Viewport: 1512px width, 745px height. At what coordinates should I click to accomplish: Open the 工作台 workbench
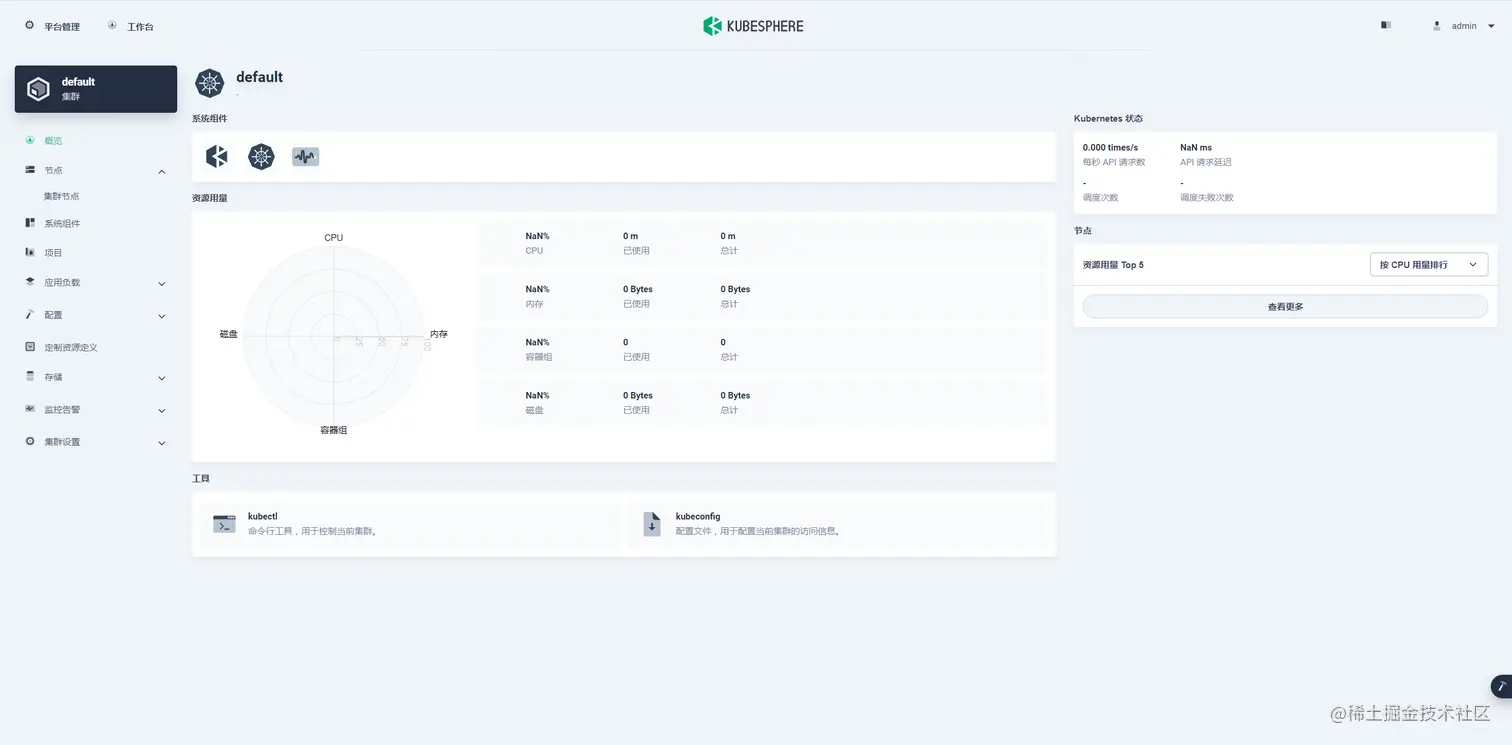[131, 26]
